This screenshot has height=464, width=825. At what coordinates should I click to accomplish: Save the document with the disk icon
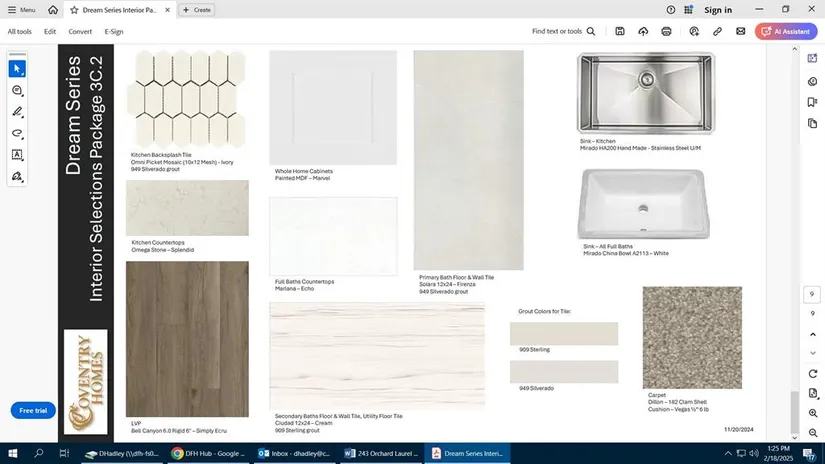pyautogui.click(x=620, y=32)
